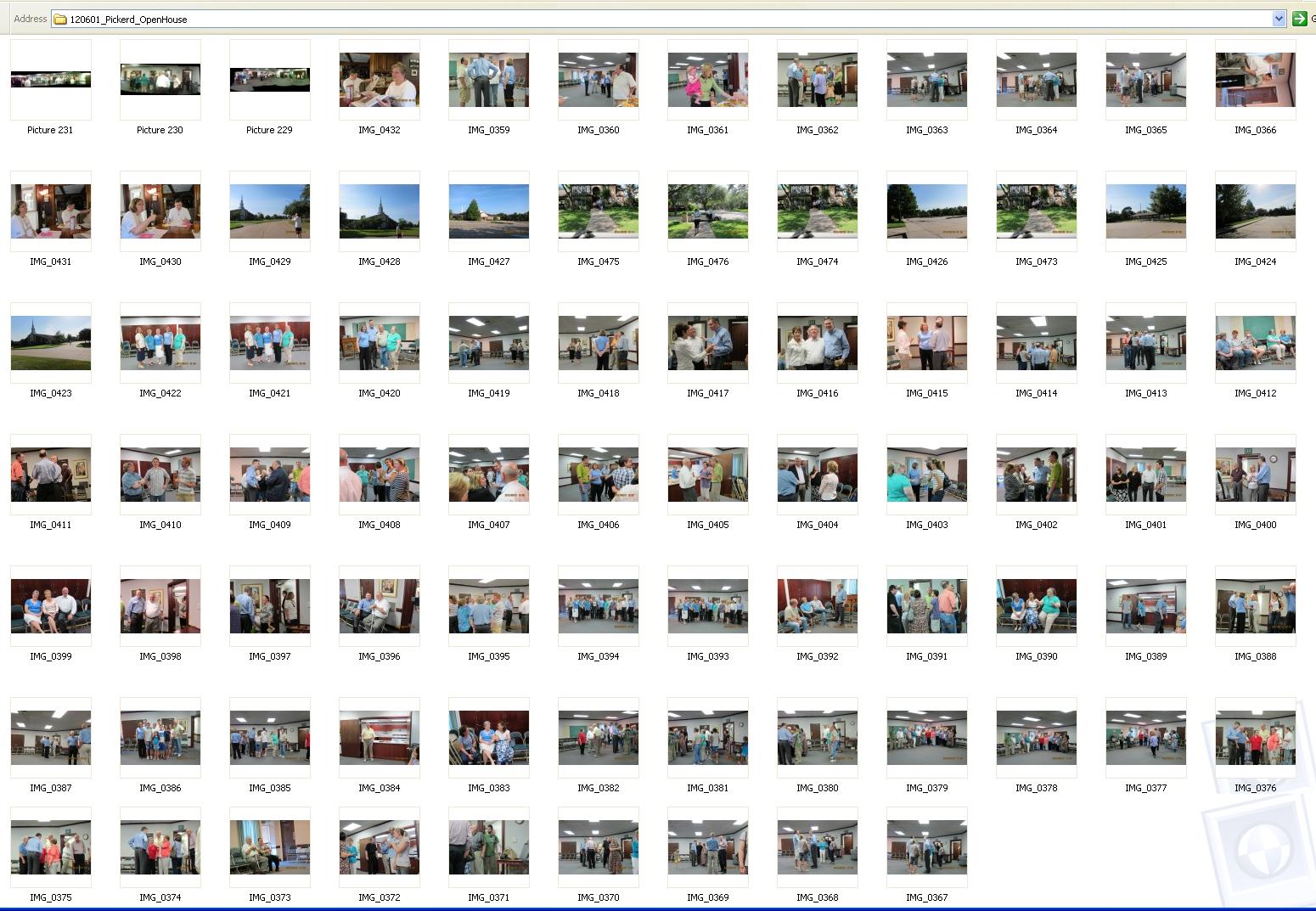Screen dimensions: 1316x911
Task: Click the IMG_0474 file name label
Action: click(818, 261)
